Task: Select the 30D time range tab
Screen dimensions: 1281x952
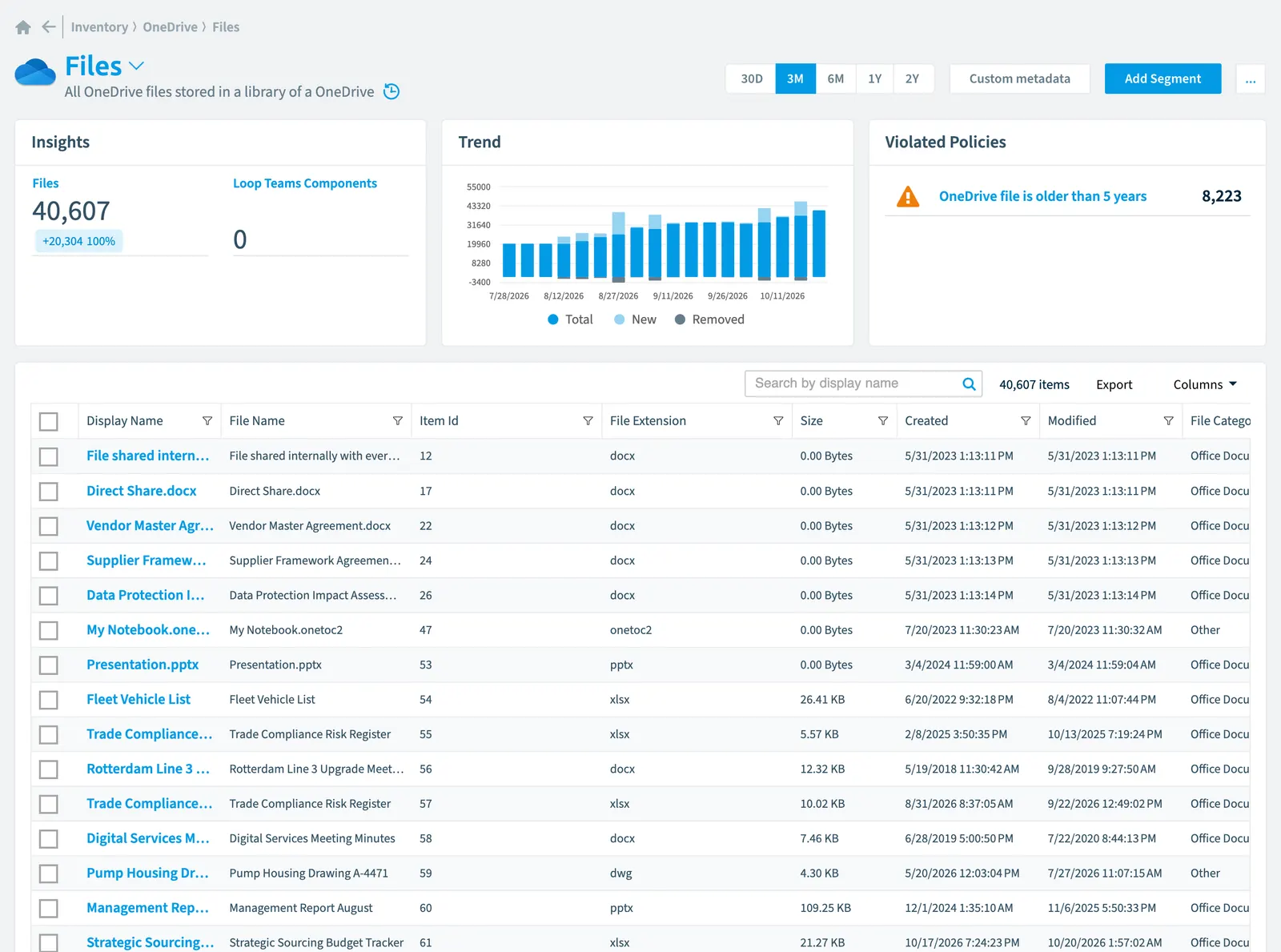Action: click(751, 78)
